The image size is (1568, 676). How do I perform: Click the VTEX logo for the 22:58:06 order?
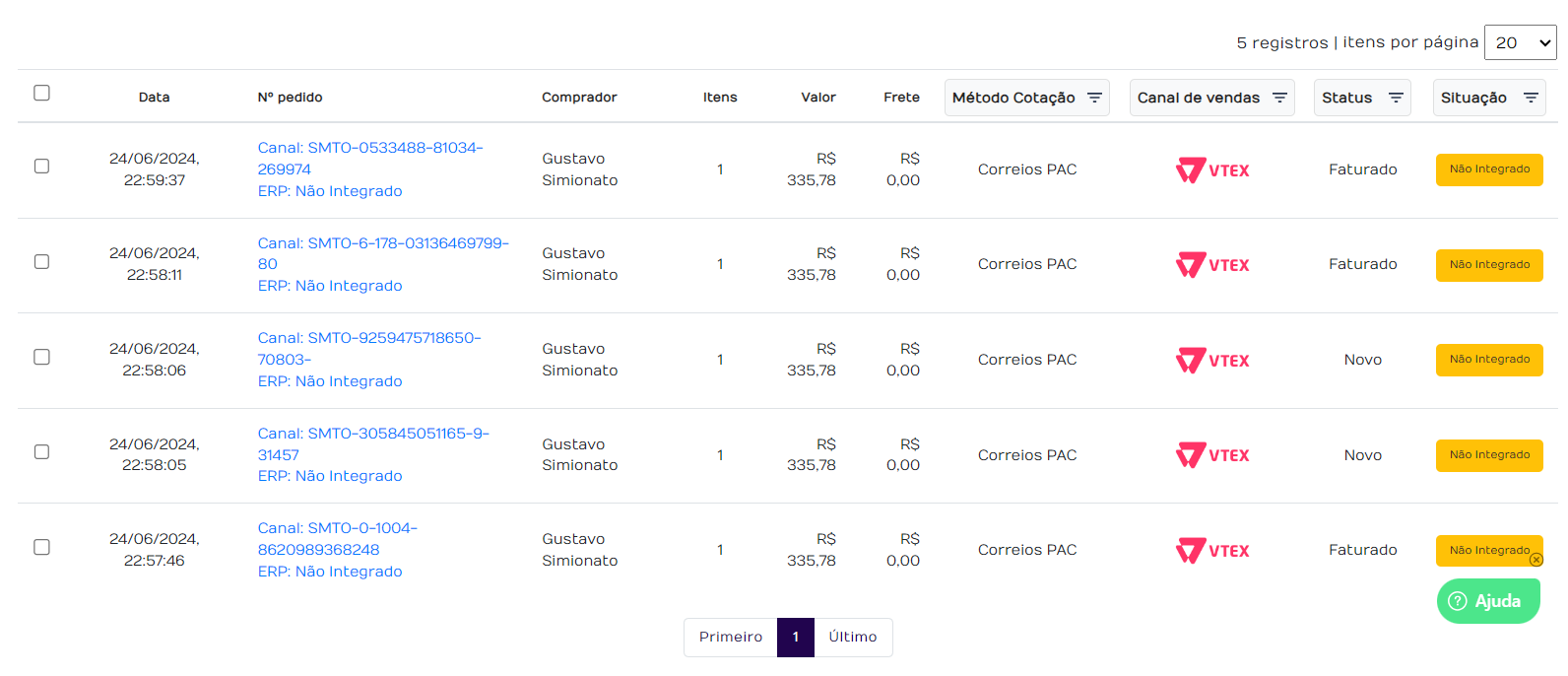(x=1212, y=361)
